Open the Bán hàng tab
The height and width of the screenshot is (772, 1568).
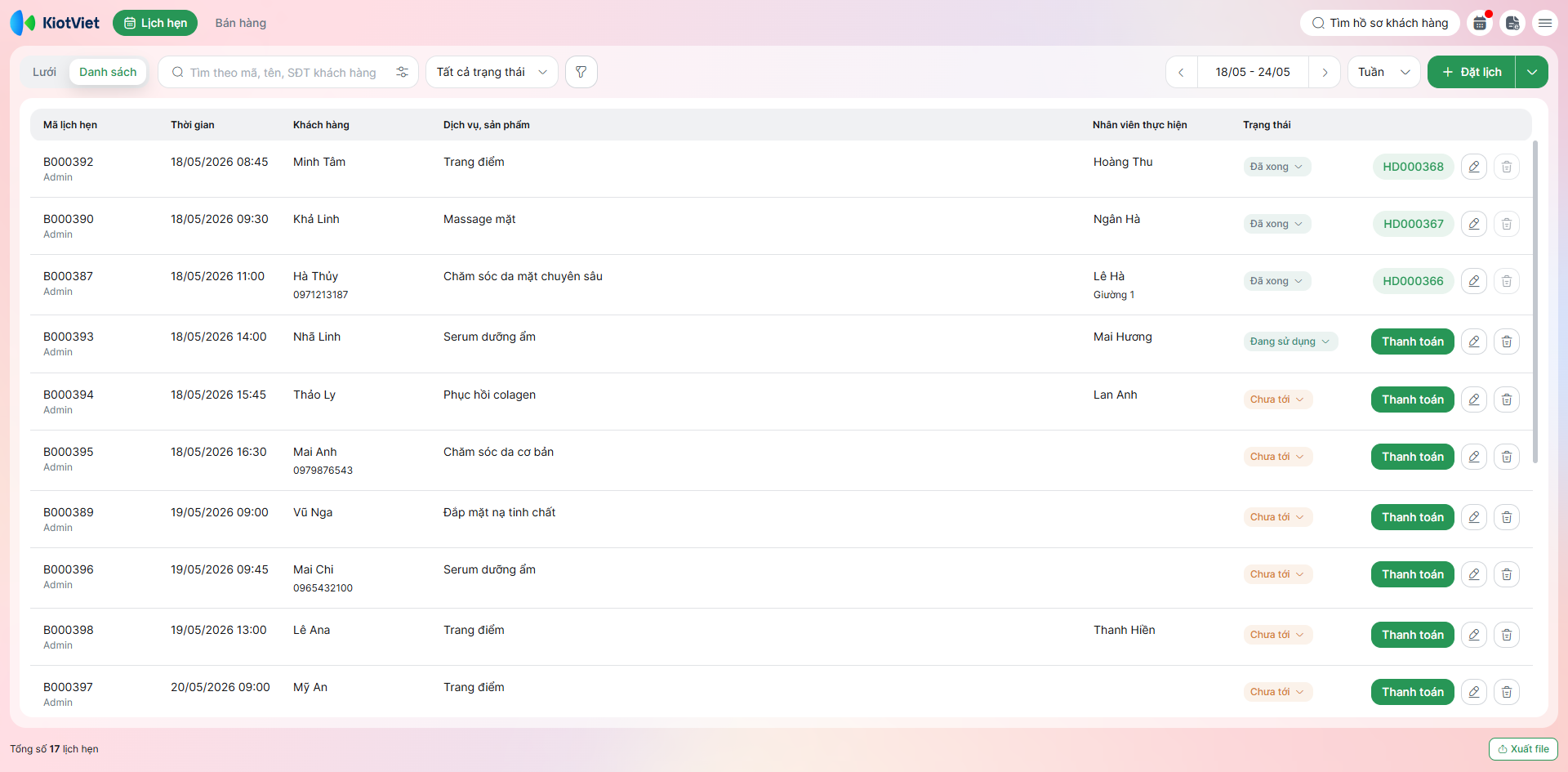[x=241, y=23]
